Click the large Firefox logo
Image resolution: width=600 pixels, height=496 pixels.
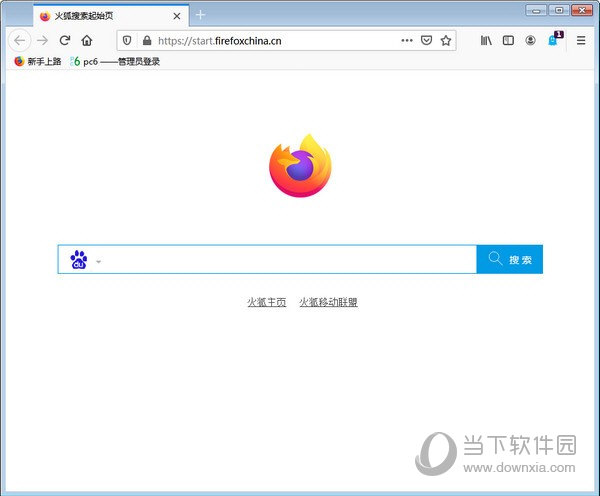tap(300, 166)
